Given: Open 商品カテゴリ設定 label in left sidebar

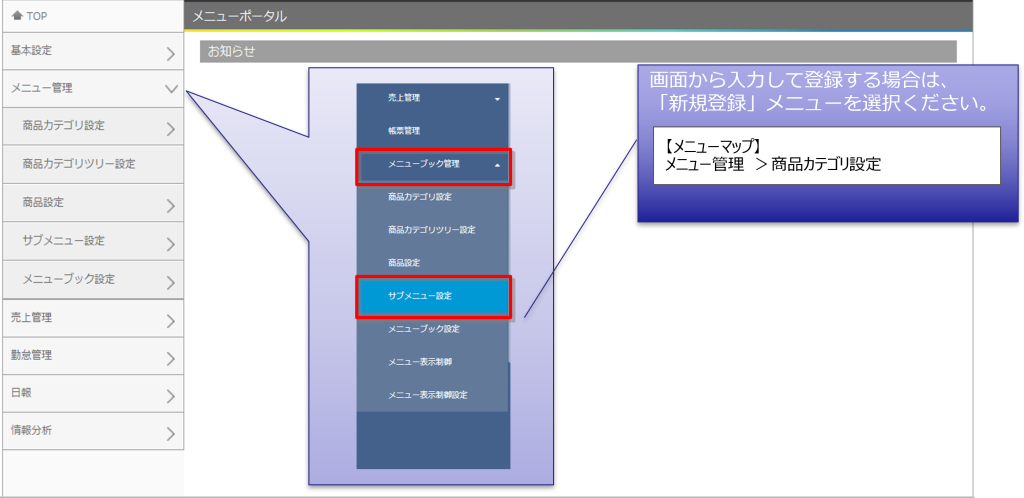Looking at the screenshot, I should 63,125.
